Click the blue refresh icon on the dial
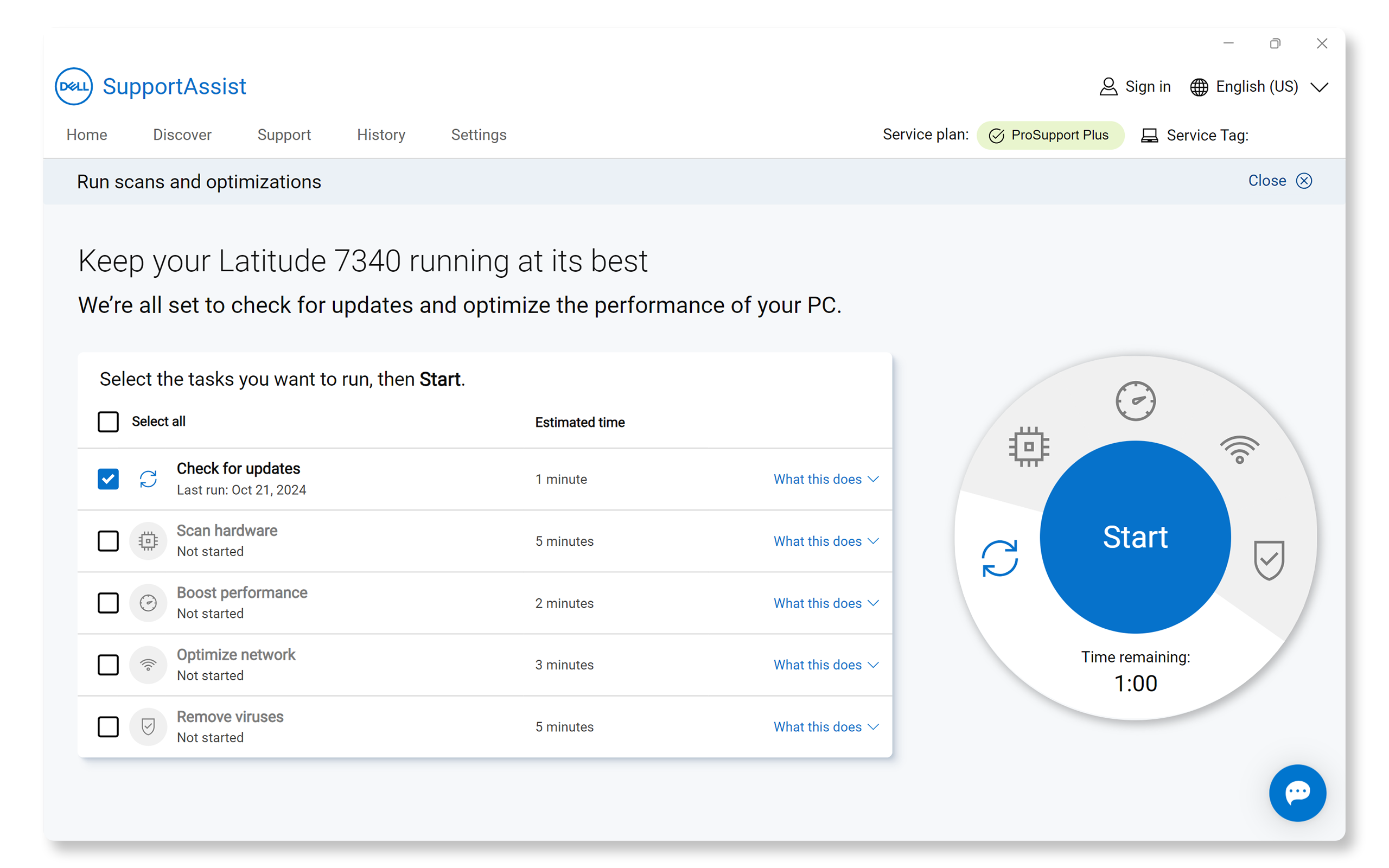The image size is (1389, 868). pyautogui.click(x=999, y=558)
